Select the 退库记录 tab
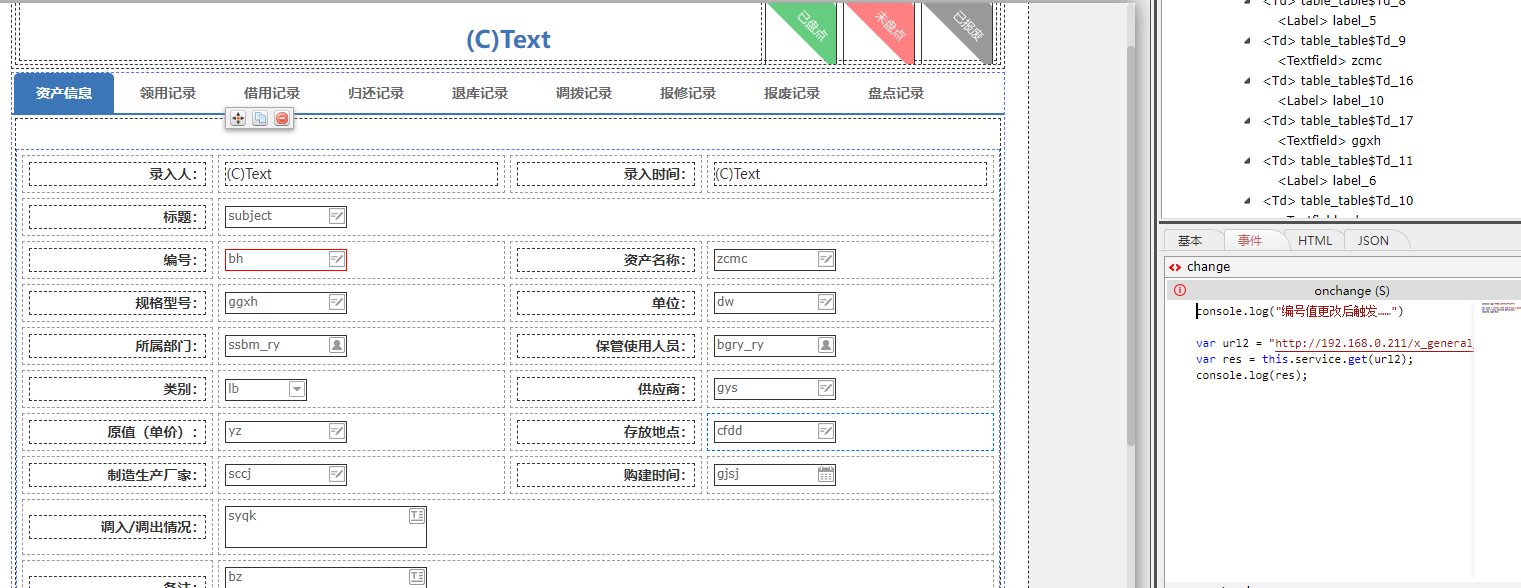 [480, 93]
